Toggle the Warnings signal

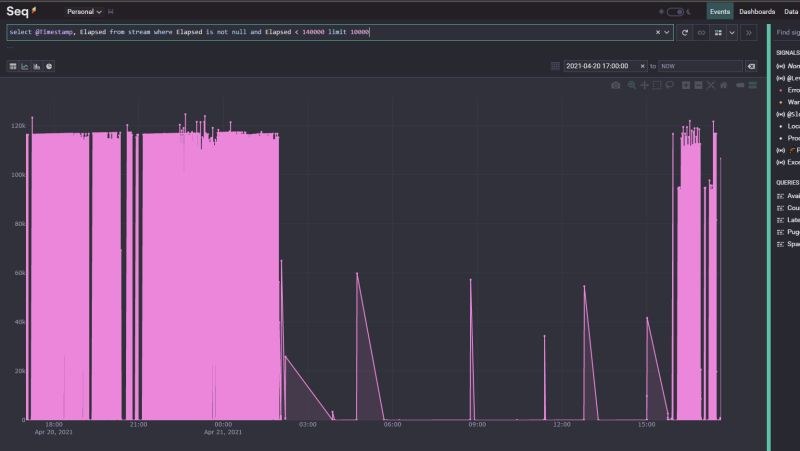pyautogui.click(x=790, y=102)
